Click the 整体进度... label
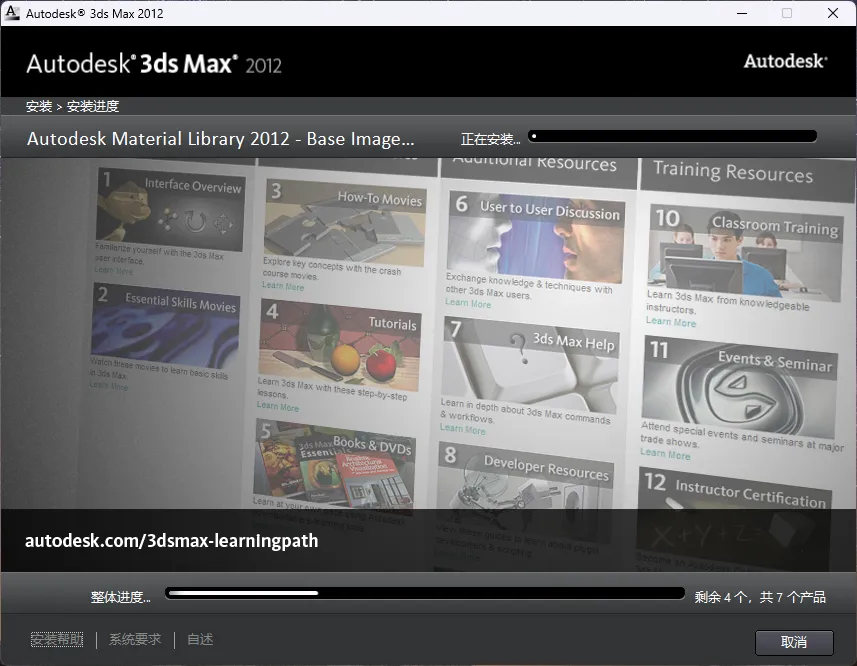The image size is (857, 666). point(121,597)
